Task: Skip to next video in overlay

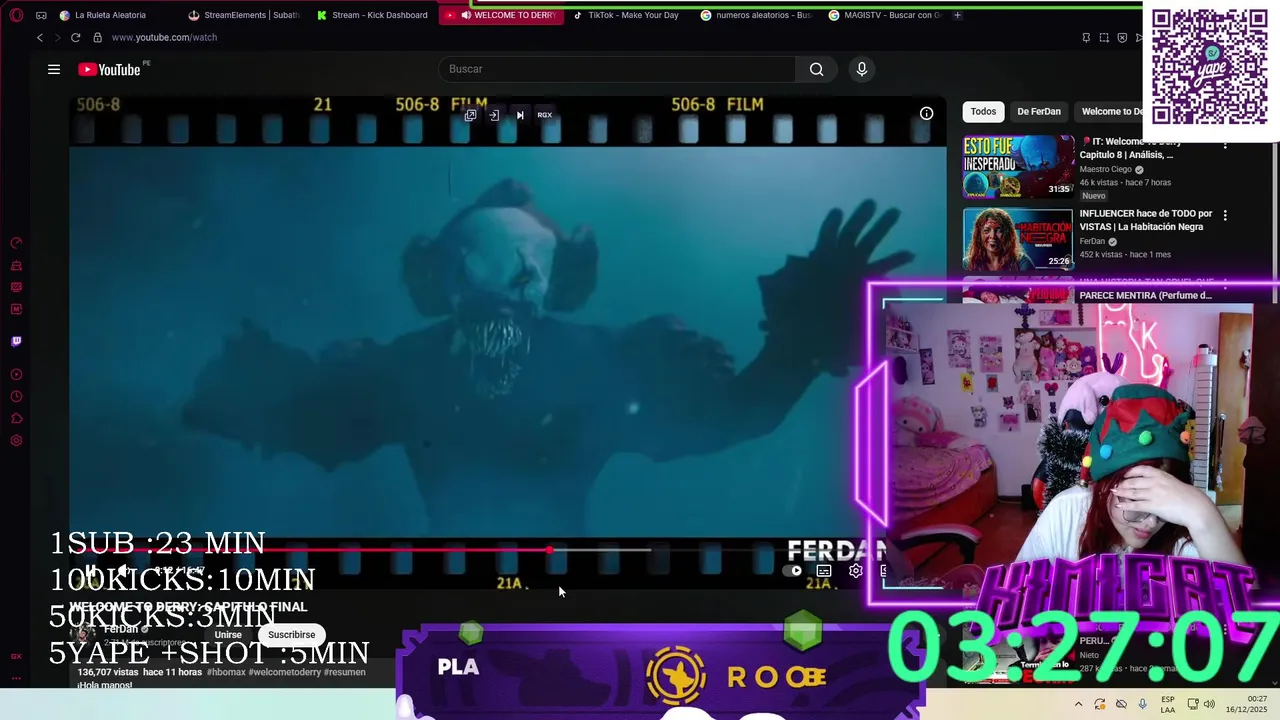Action: [520, 115]
